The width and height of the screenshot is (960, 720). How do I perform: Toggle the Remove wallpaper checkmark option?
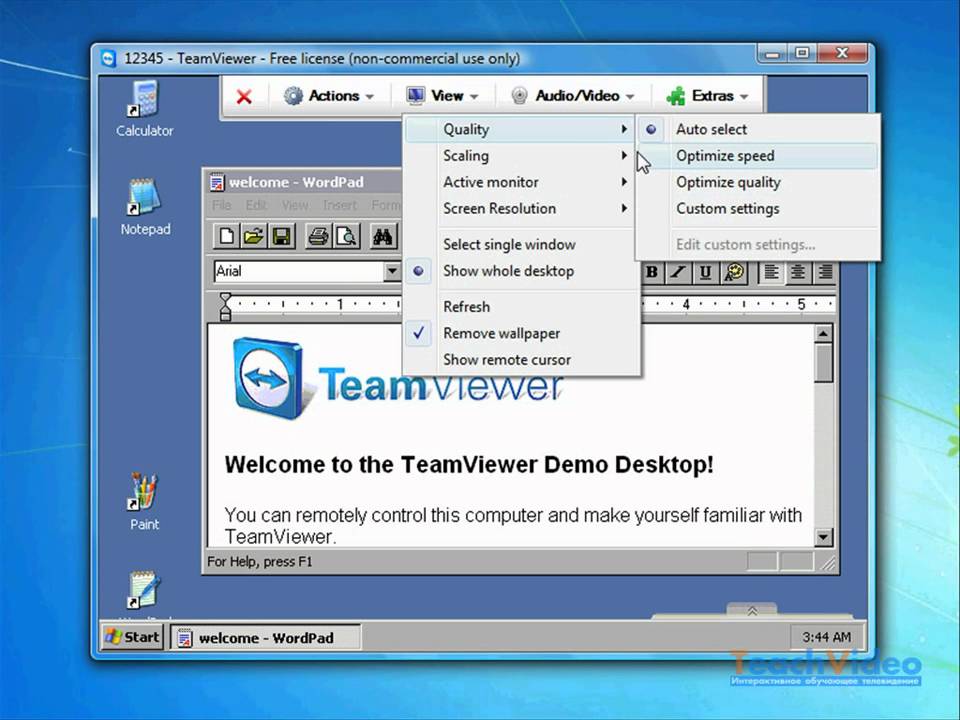(521, 333)
